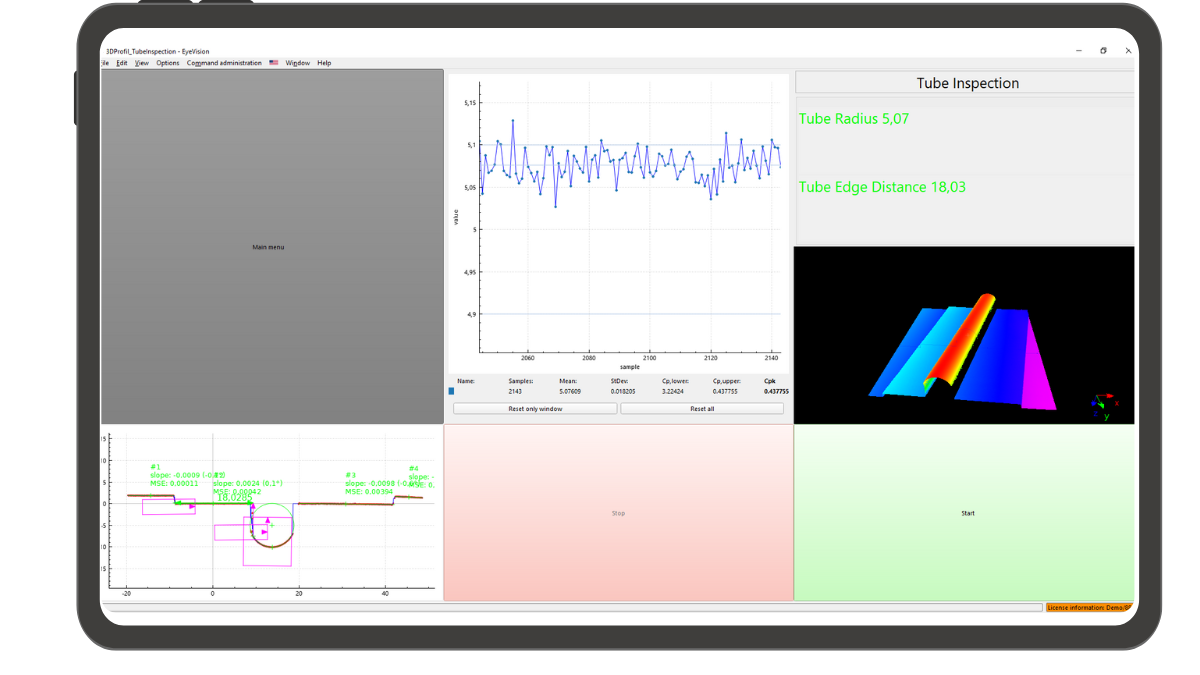Click the red Stop button
The height and width of the screenshot is (675, 1200).
tap(618, 513)
